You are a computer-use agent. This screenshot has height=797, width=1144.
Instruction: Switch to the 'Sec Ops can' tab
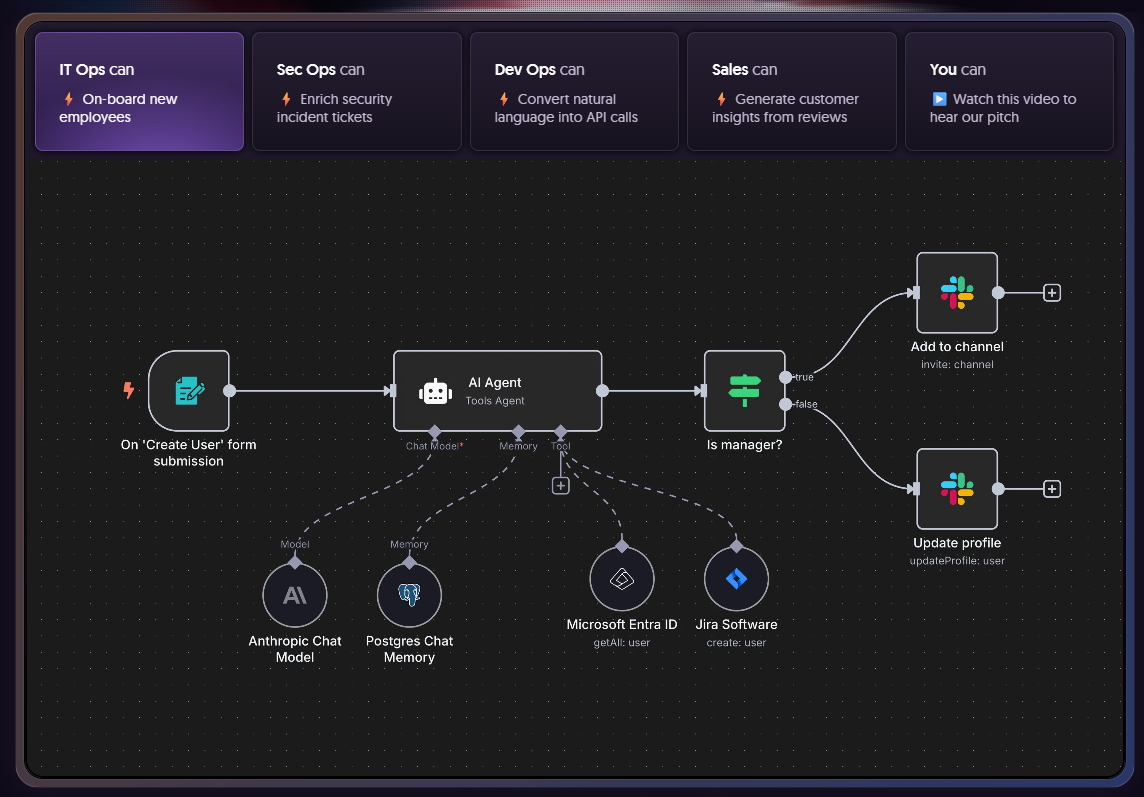pos(356,91)
